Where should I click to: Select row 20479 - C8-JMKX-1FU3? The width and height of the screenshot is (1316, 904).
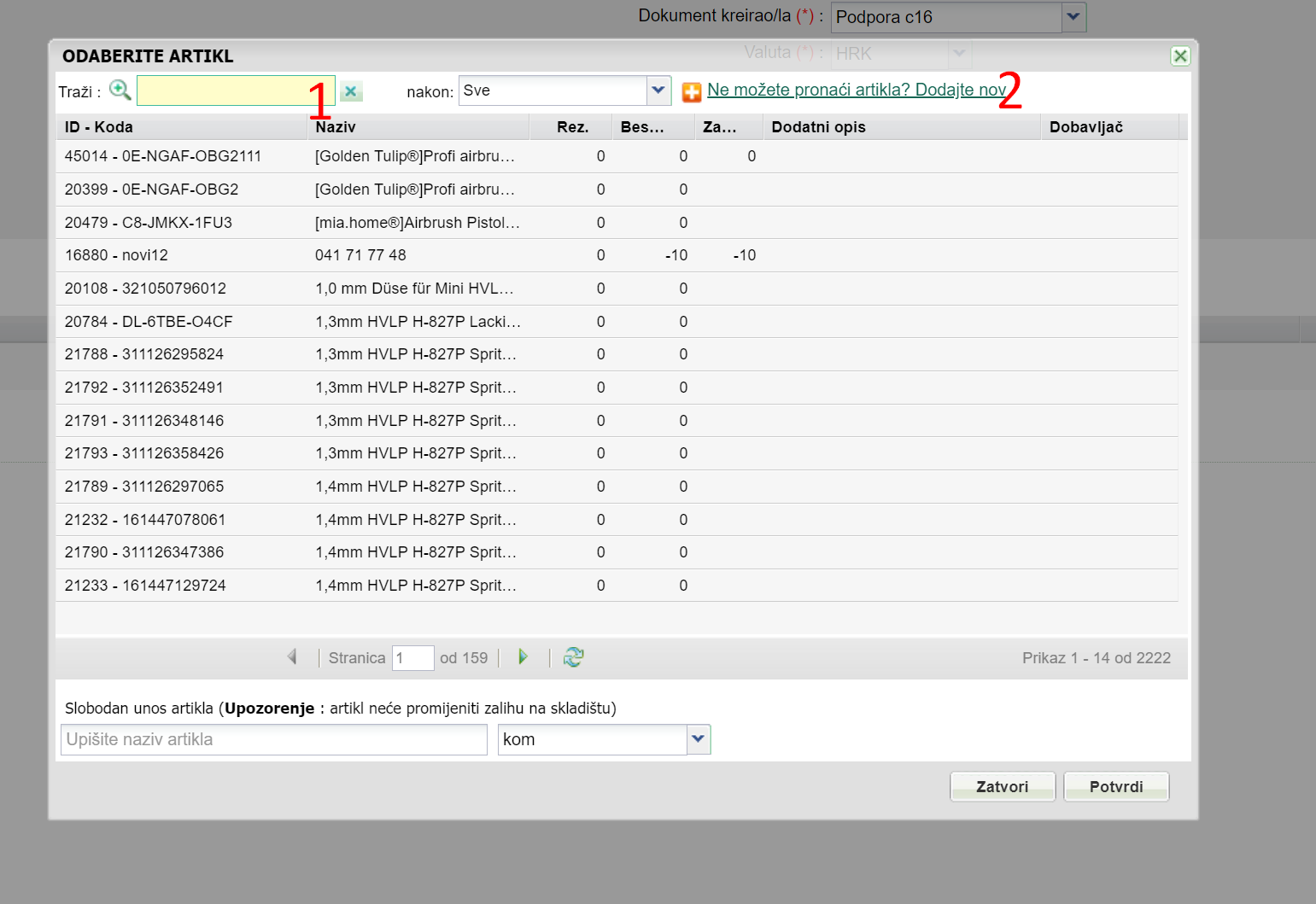click(617, 223)
